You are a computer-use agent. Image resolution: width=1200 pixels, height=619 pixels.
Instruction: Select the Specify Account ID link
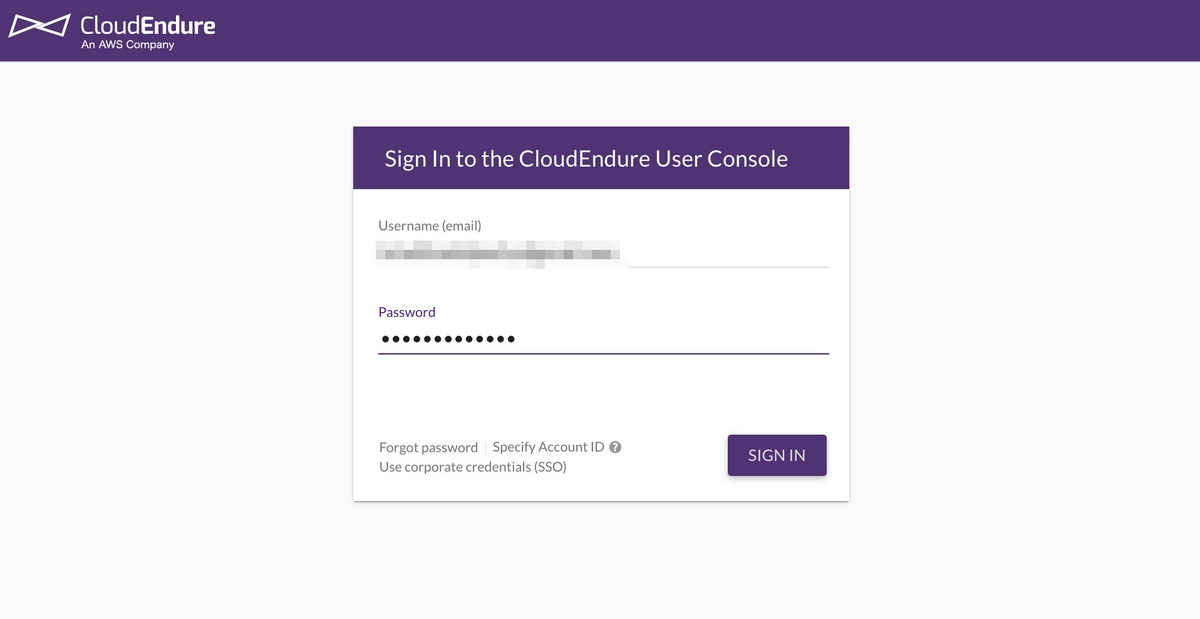coord(548,447)
